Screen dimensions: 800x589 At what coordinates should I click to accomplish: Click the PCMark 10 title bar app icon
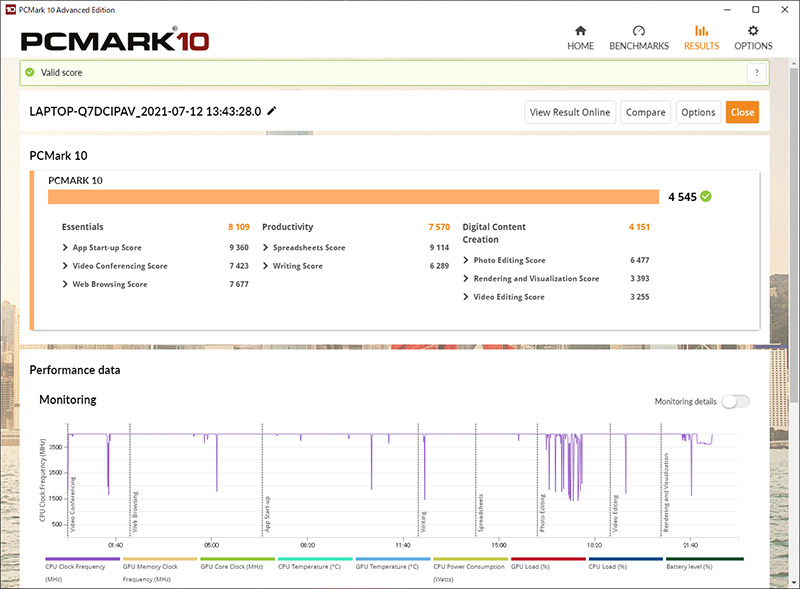point(9,9)
